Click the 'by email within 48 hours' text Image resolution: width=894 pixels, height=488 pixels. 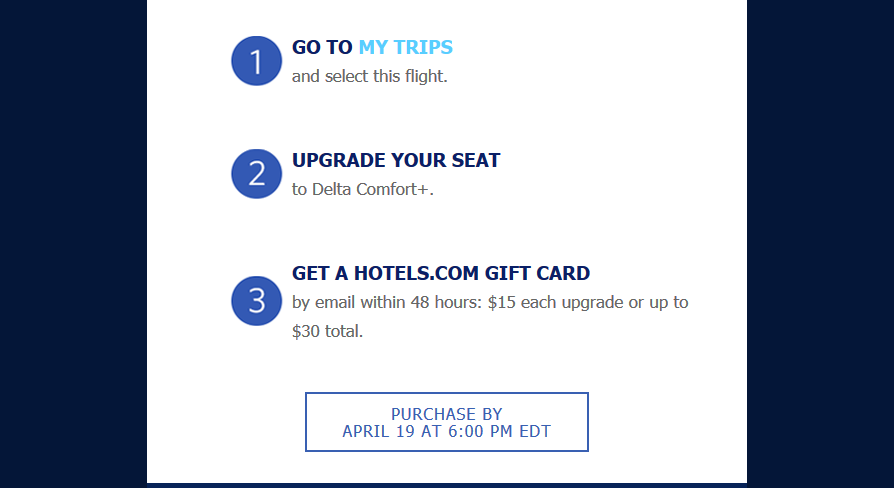[387, 302]
